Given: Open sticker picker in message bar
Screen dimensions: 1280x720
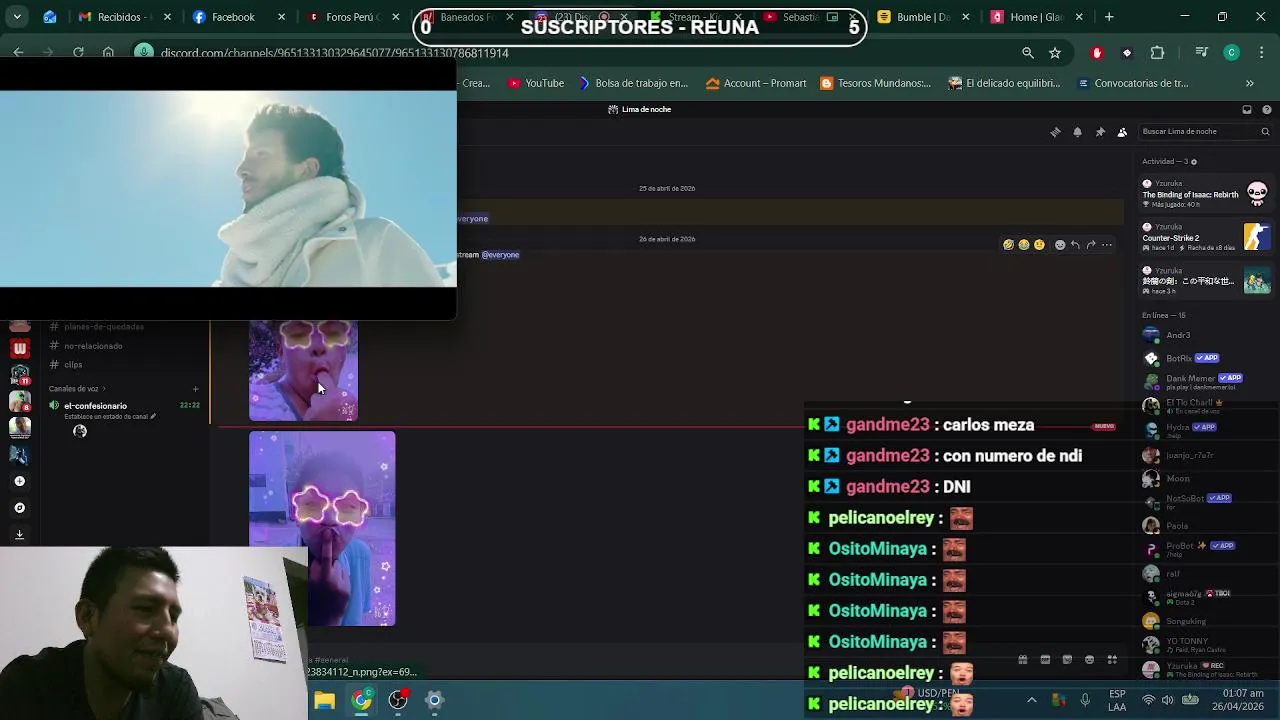Looking at the screenshot, I should pyautogui.click(x=1067, y=660).
